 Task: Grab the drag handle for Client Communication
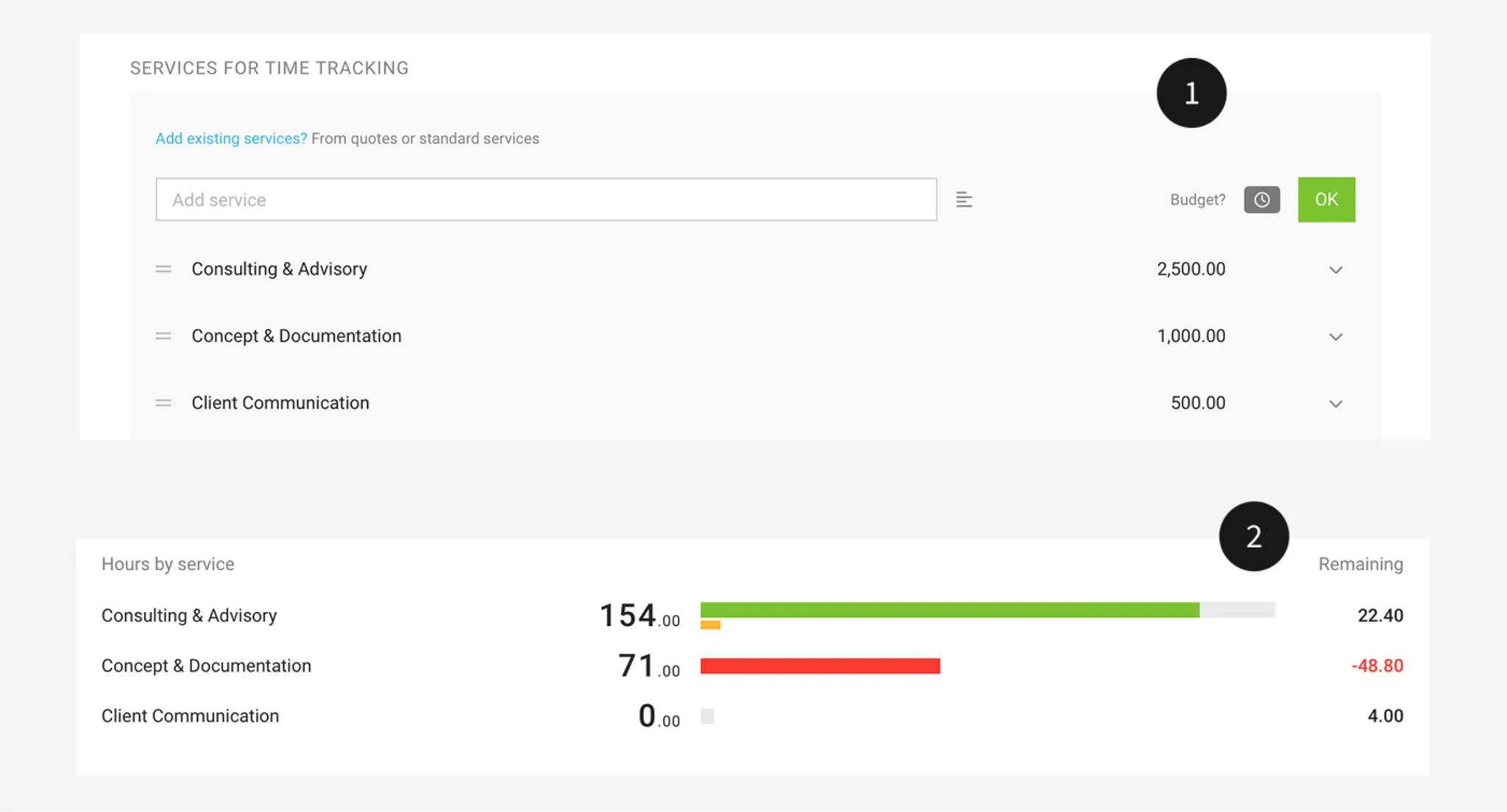pyautogui.click(x=163, y=403)
